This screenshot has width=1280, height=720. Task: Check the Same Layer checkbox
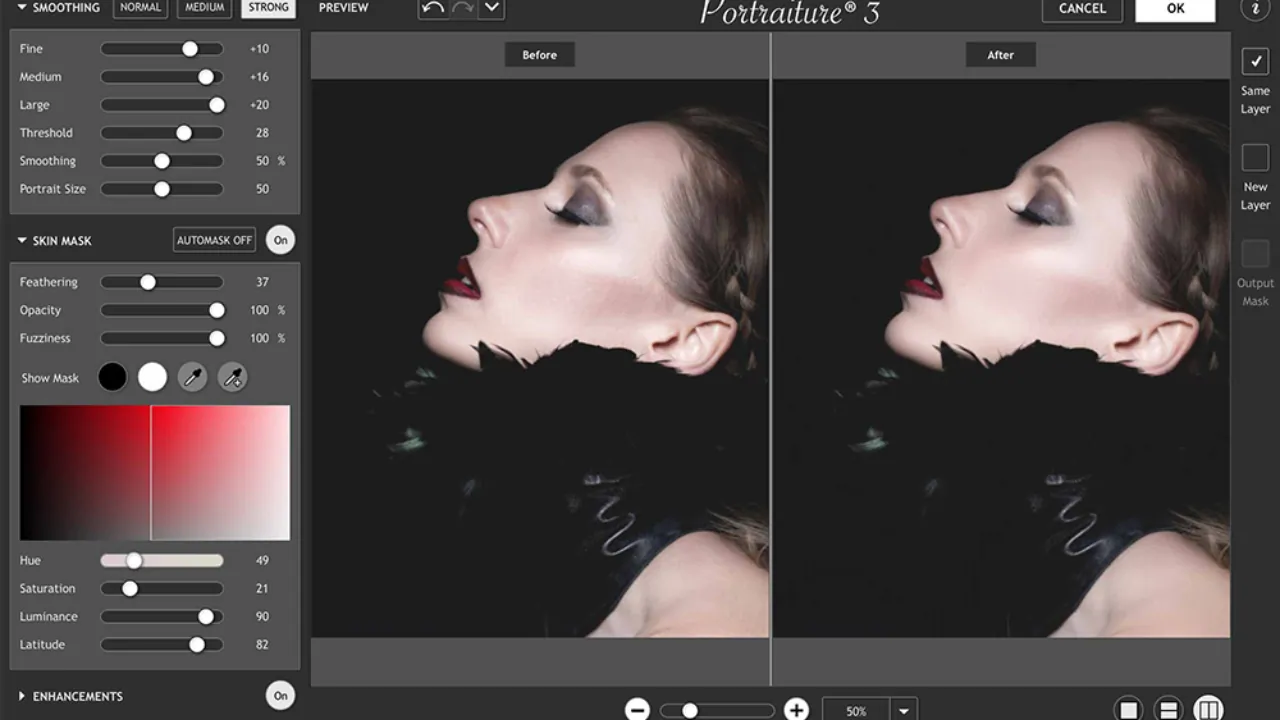(x=1255, y=61)
